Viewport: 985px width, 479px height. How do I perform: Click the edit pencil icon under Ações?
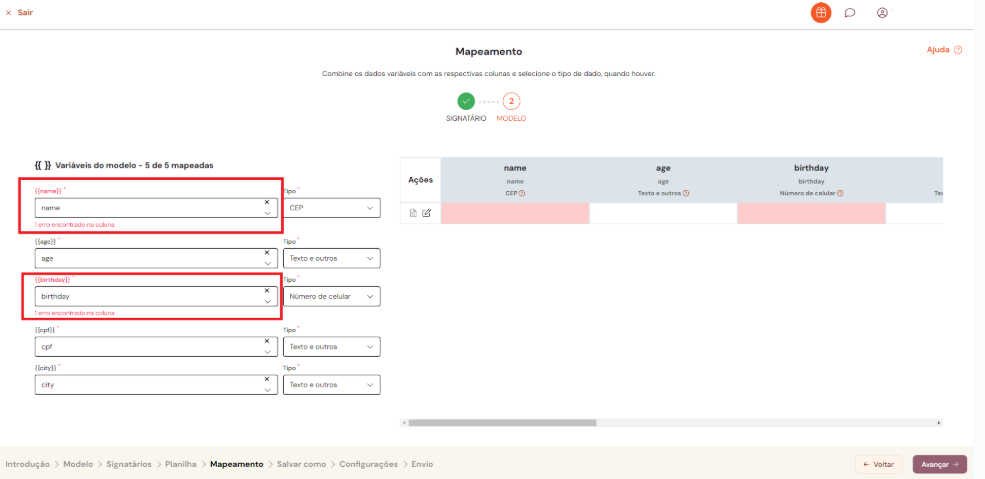427,213
